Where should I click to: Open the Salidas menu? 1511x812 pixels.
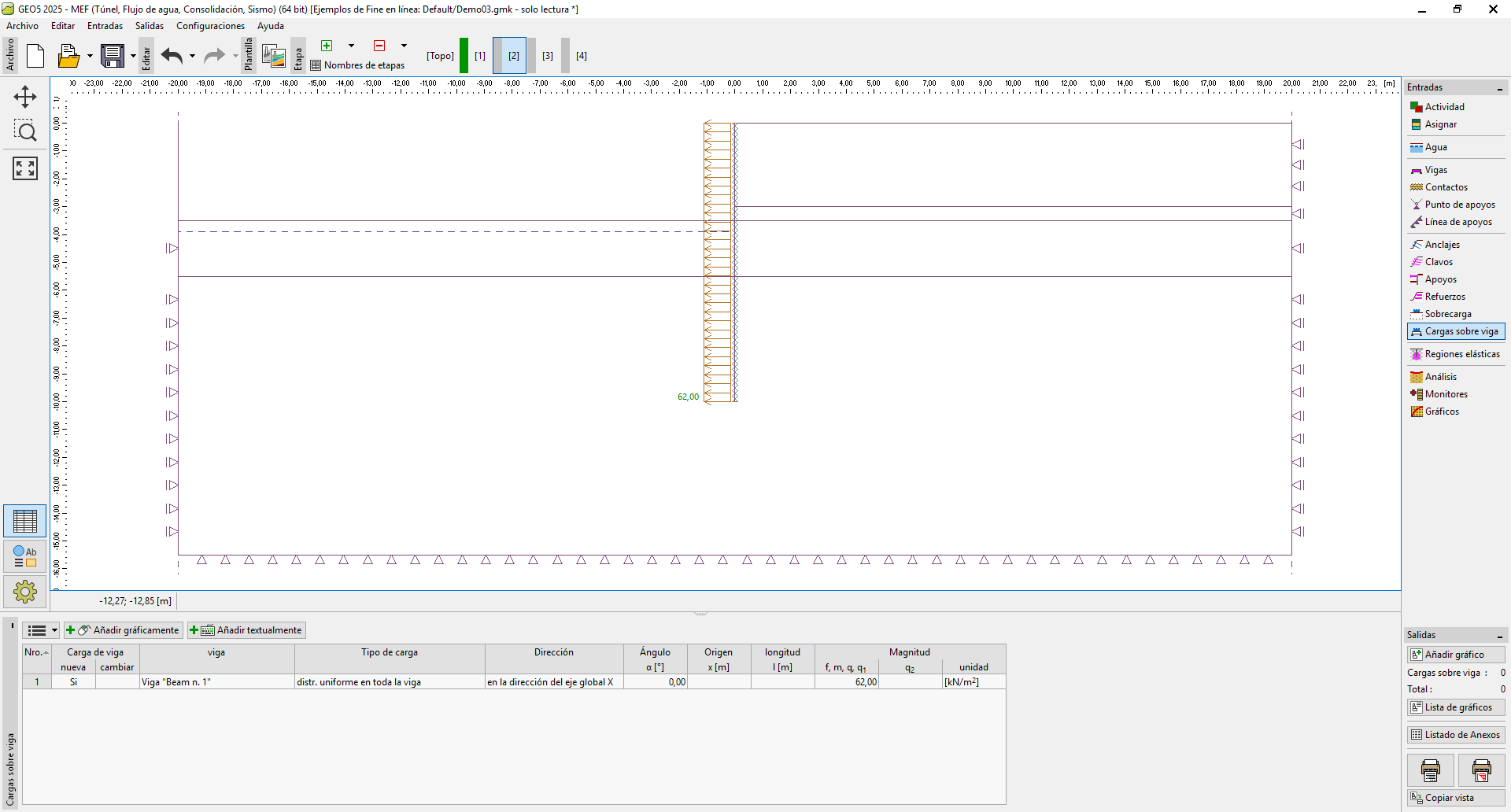[x=149, y=26]
